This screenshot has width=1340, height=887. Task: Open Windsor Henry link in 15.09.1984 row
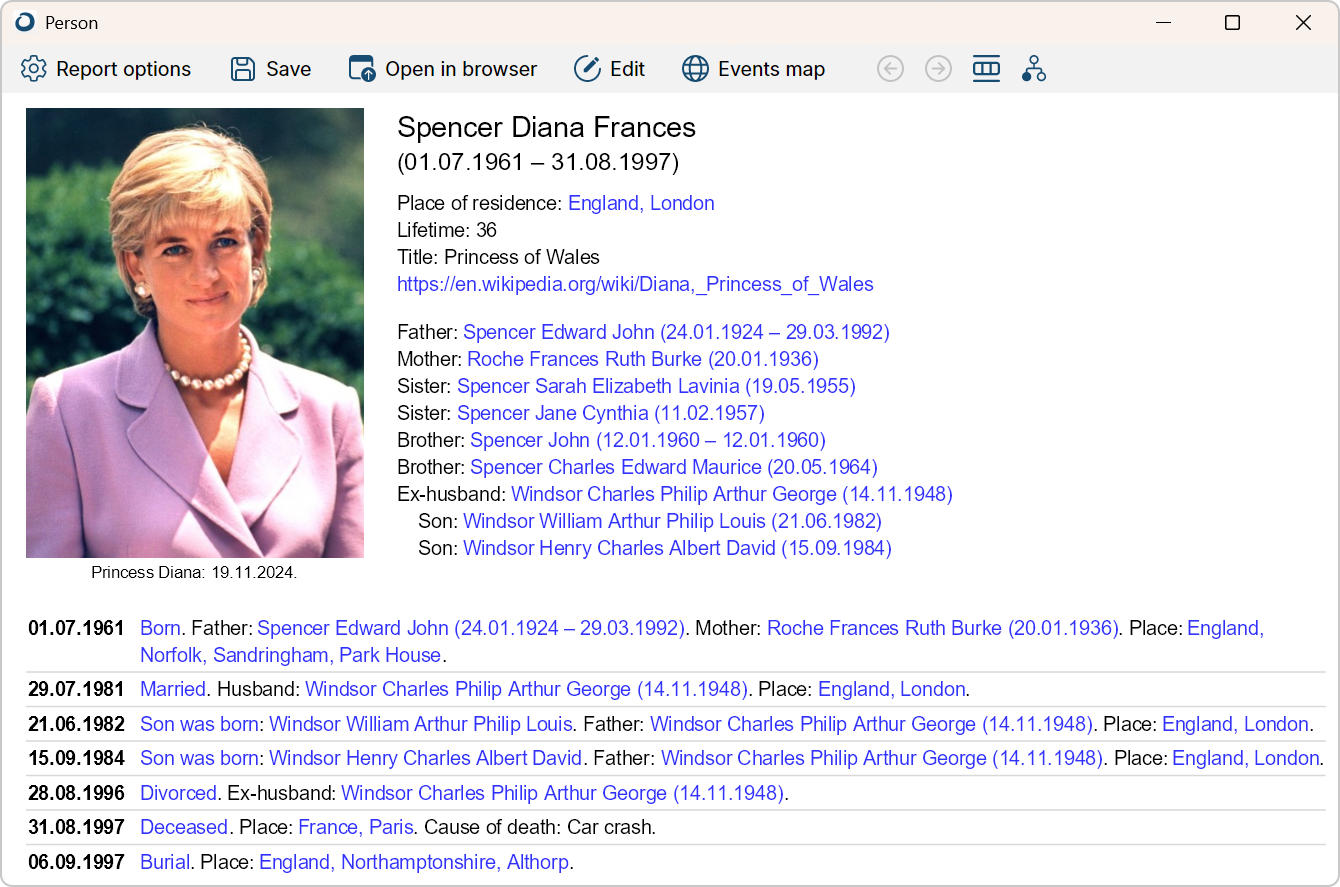[x=426, y=758]
